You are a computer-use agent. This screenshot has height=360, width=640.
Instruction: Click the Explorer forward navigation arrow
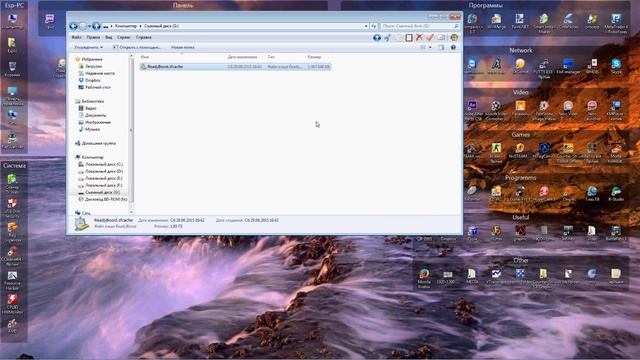83,26
